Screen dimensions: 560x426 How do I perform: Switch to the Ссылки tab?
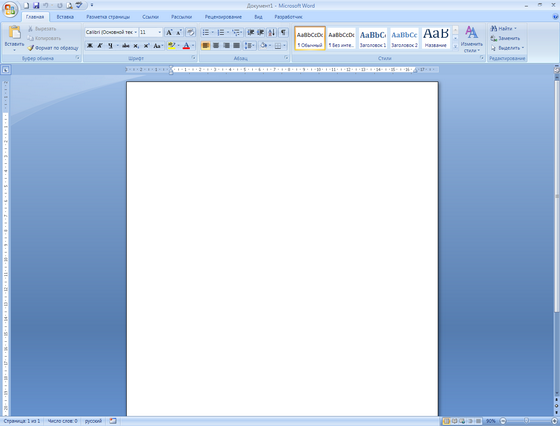coord(150,17)
